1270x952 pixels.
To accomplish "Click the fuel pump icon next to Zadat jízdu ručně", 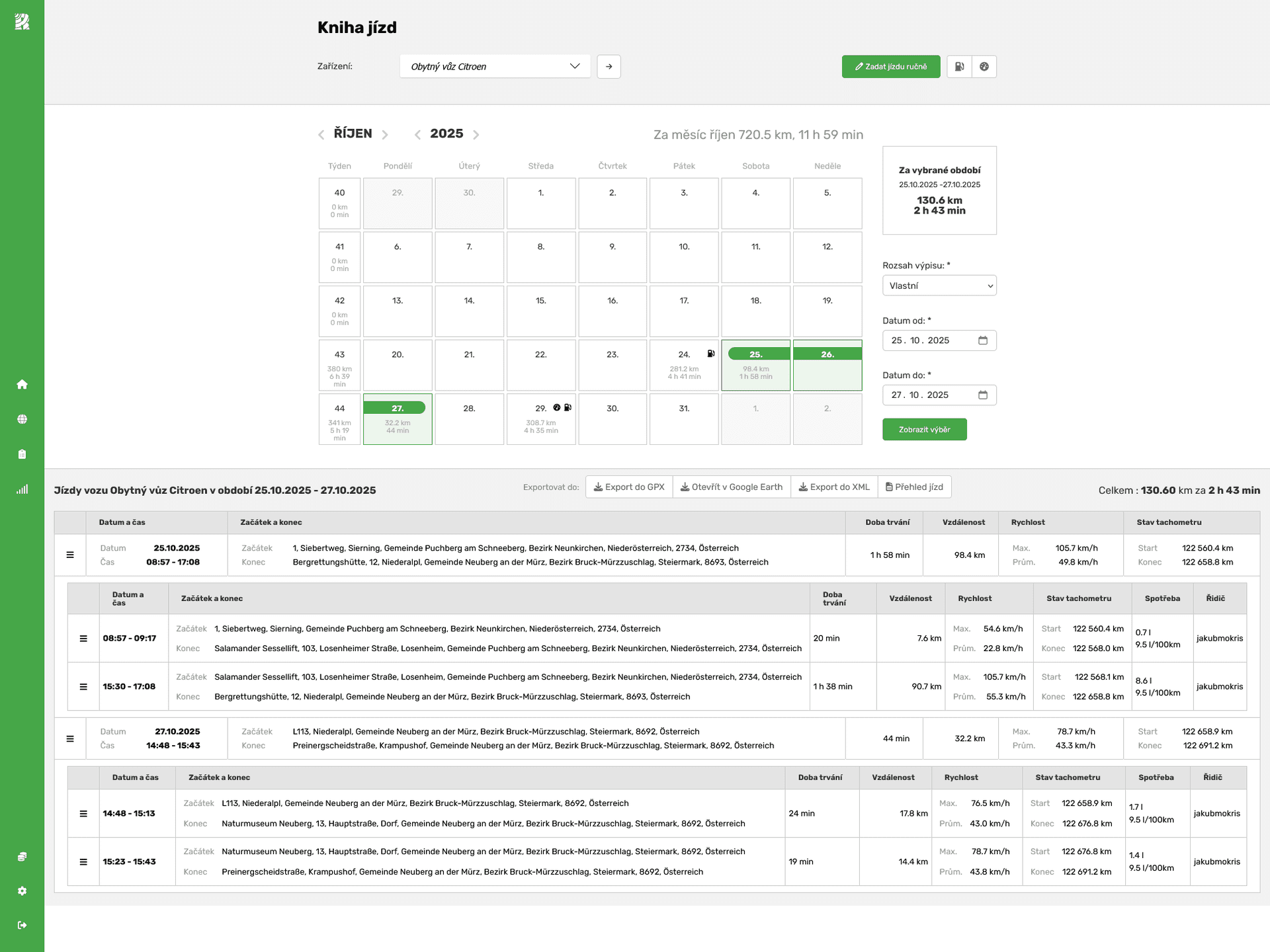I will click(x=959, y=67).
